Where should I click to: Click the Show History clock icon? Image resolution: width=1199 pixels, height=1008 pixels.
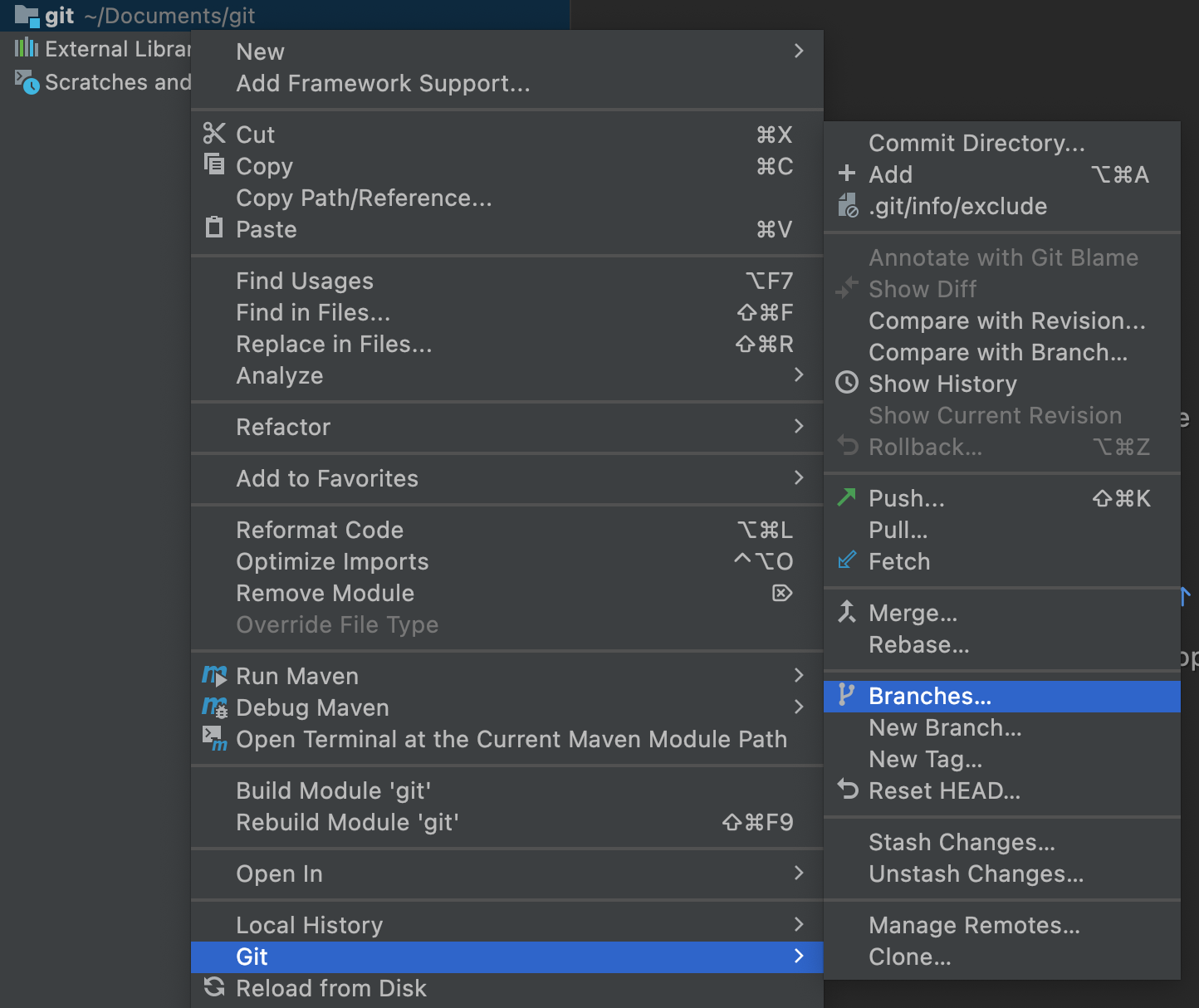(x=846, y=383)
